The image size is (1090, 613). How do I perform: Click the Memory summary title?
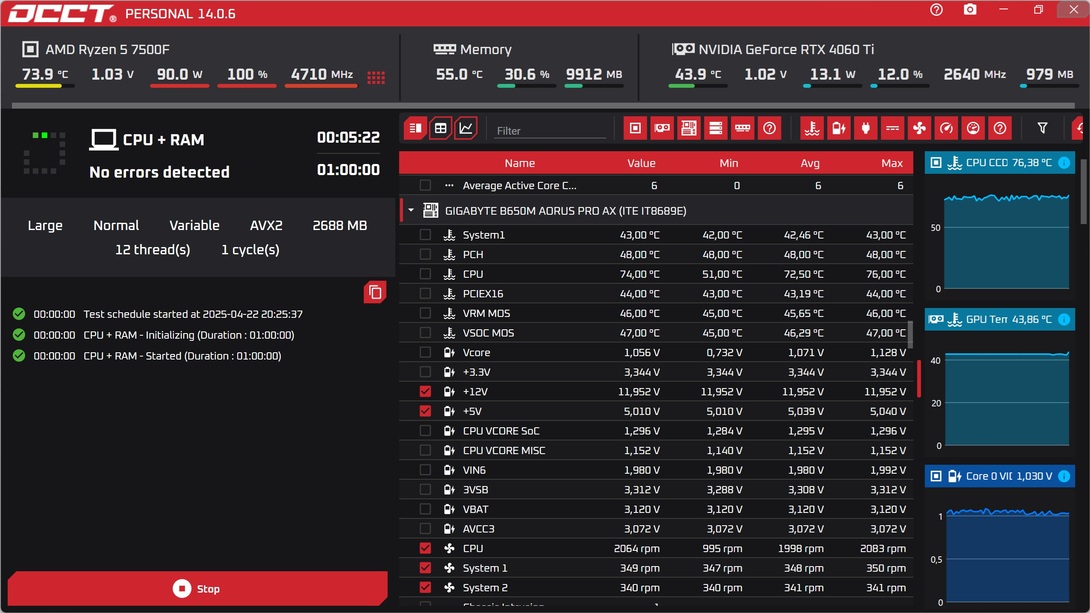(485, 49)
